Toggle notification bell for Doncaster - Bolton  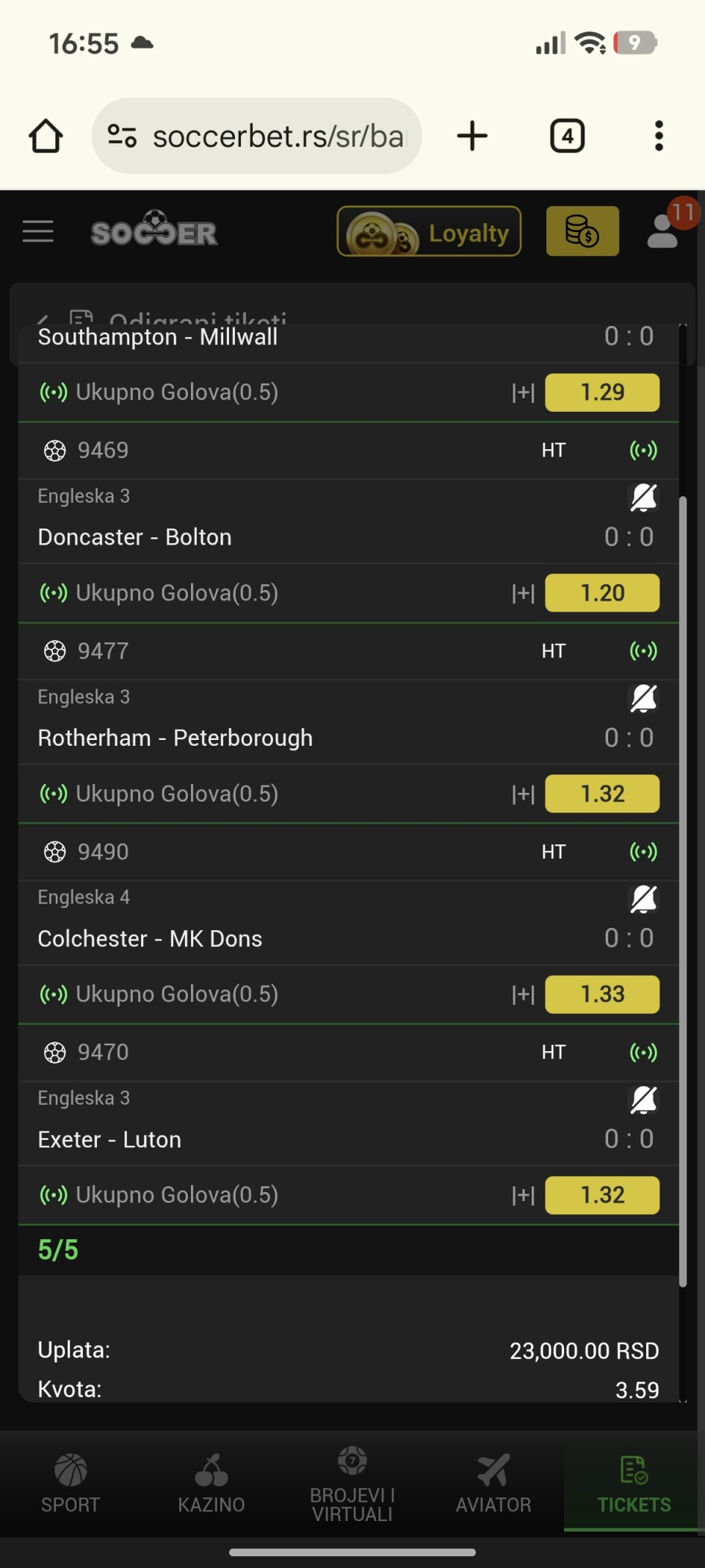(643, 498)
